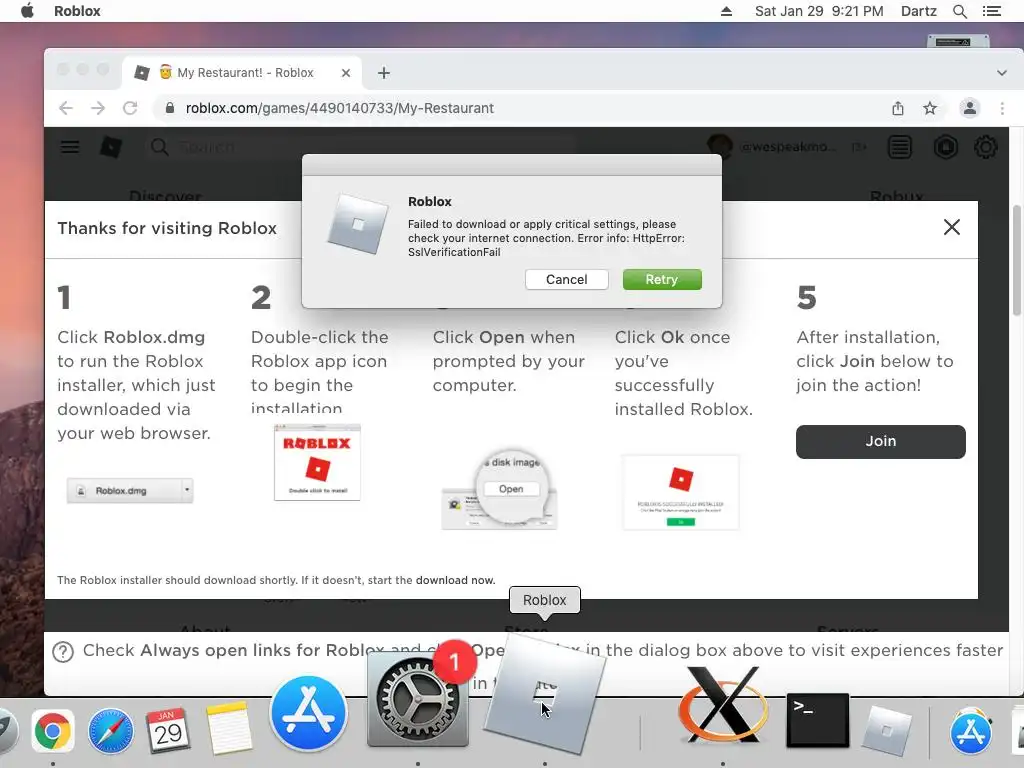Click the Roblox.dmg download dropdown arrow
The width and height of the screenshot is (1024, 768).
(x=187, y=490)
